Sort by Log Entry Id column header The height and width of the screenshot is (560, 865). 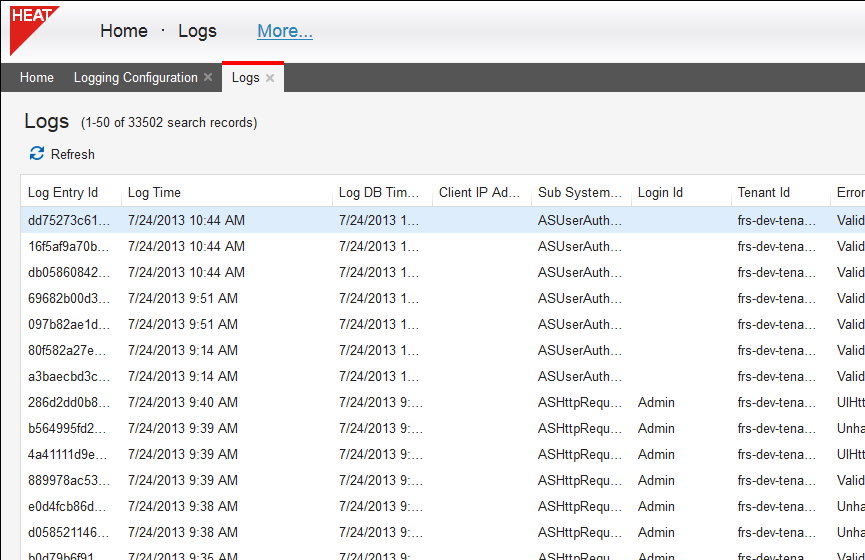click(63, 193)
